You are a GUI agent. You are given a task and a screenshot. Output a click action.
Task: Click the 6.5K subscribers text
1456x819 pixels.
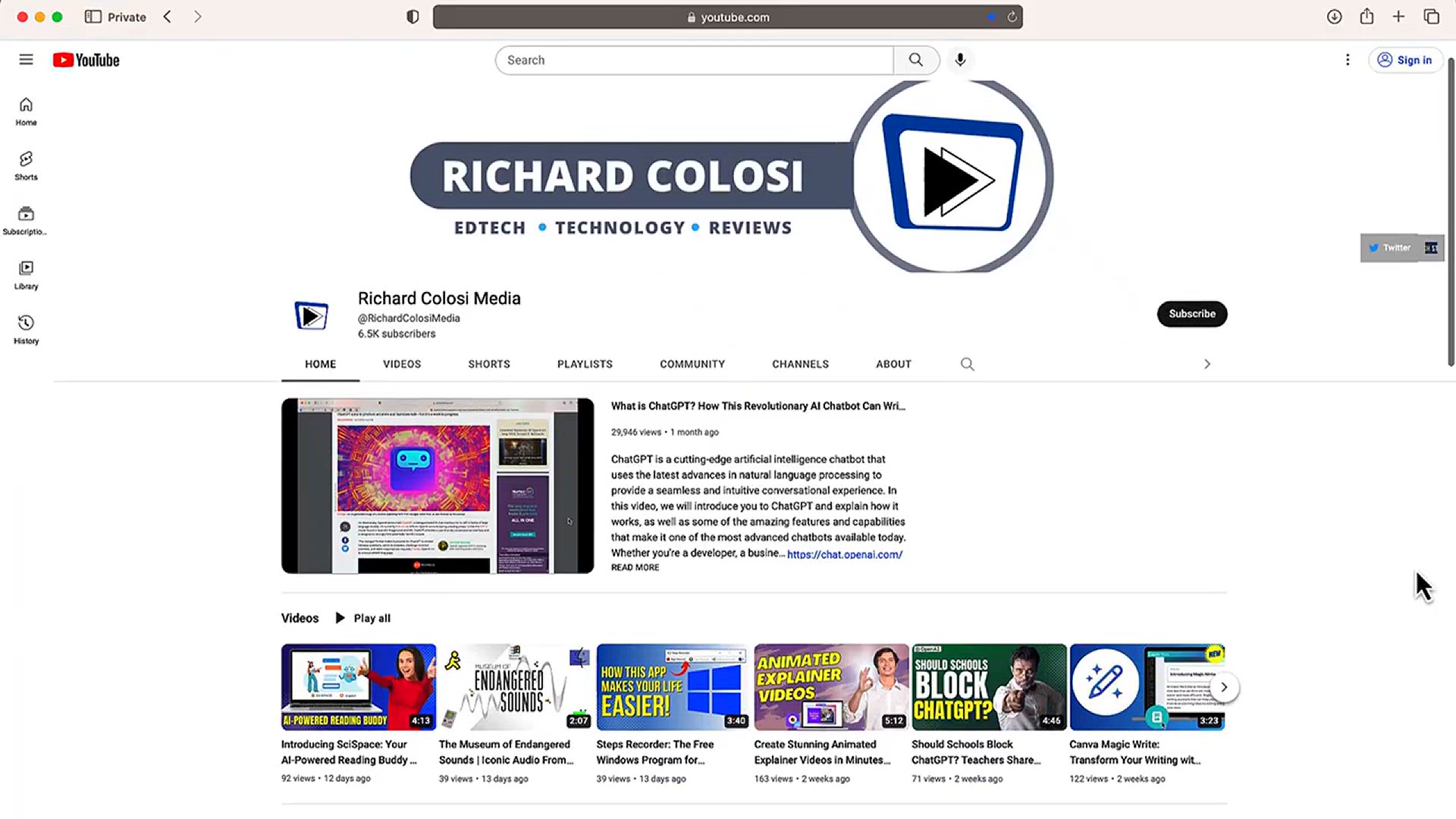[397, 334]
